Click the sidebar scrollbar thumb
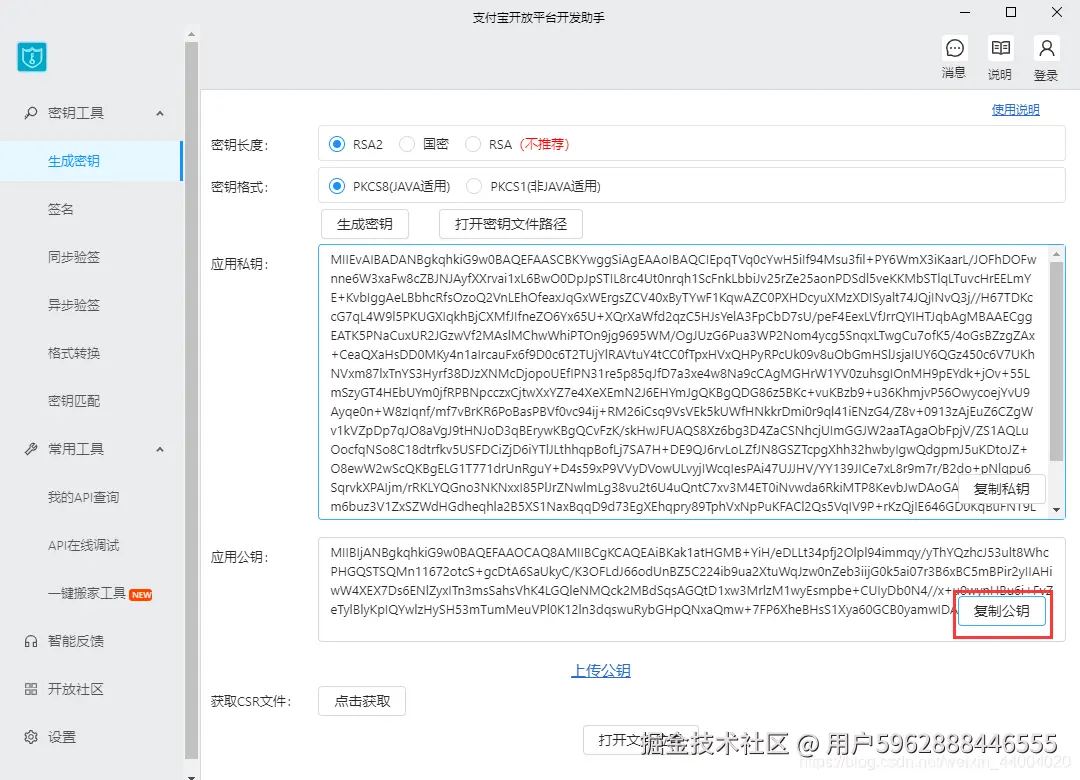1080x780 pixels. [191, 401]
